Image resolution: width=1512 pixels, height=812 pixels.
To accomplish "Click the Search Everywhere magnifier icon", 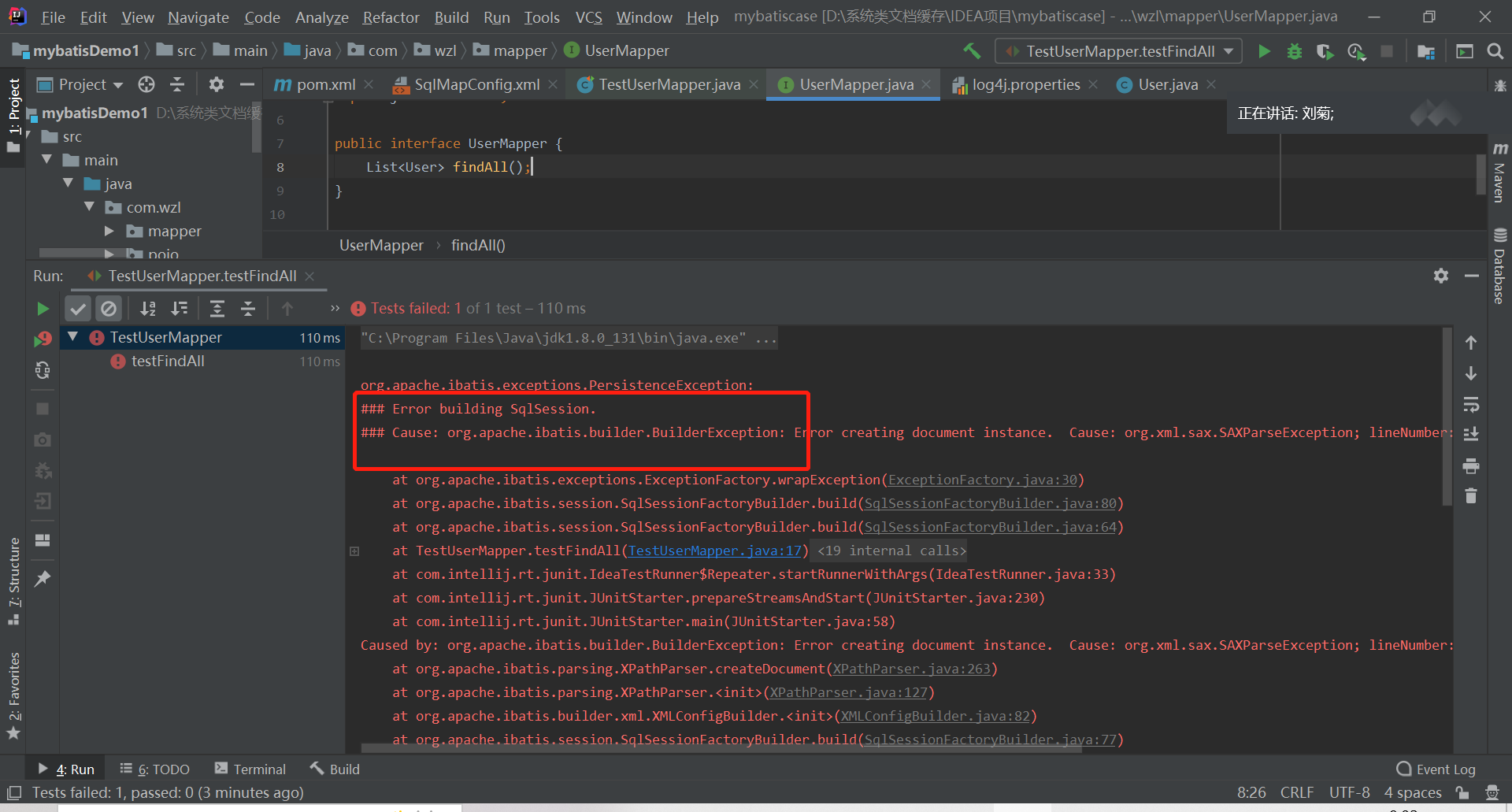I will 1495,51.
